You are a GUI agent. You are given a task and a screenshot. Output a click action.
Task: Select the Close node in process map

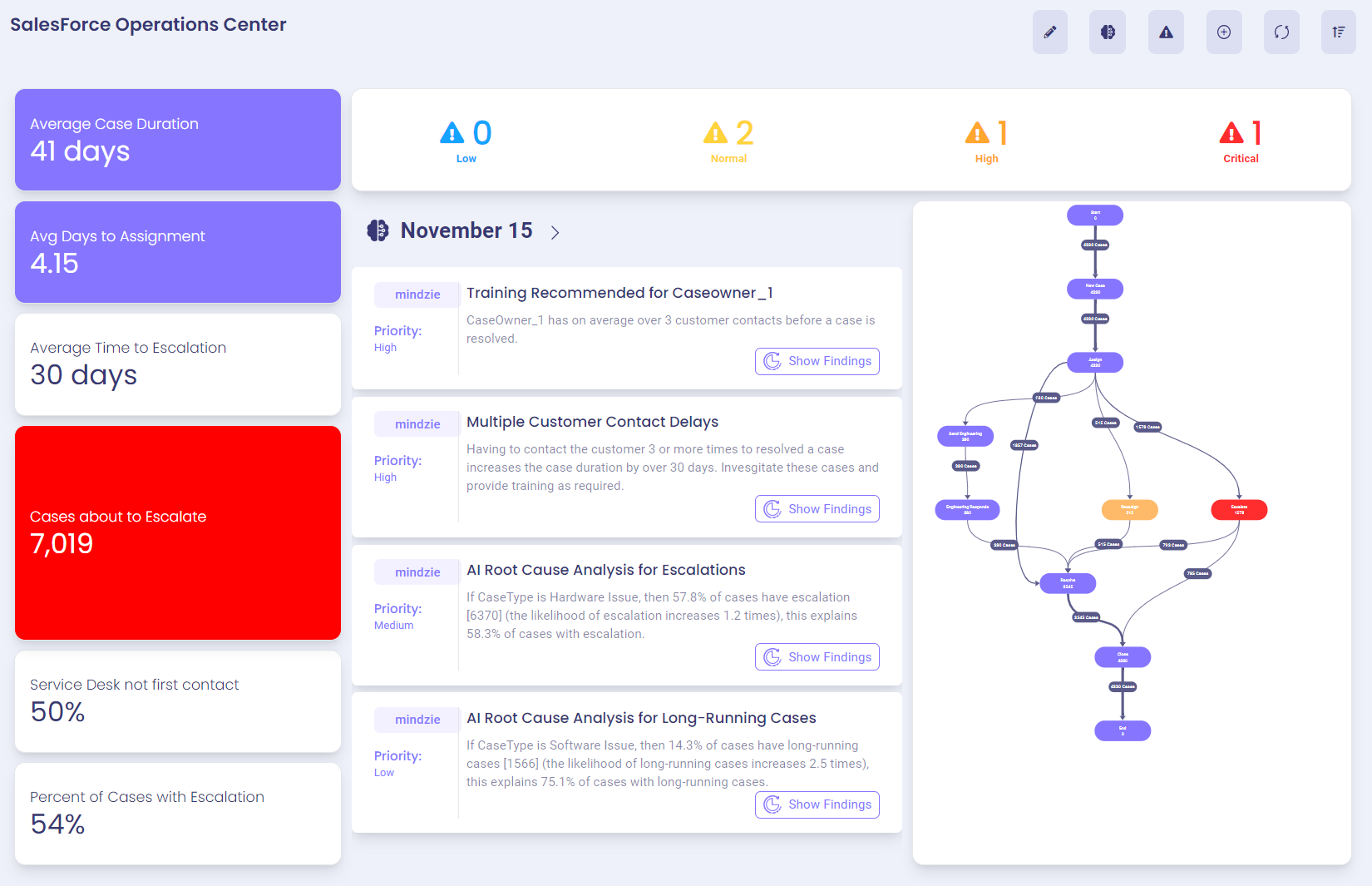[x=1123, y=657]
